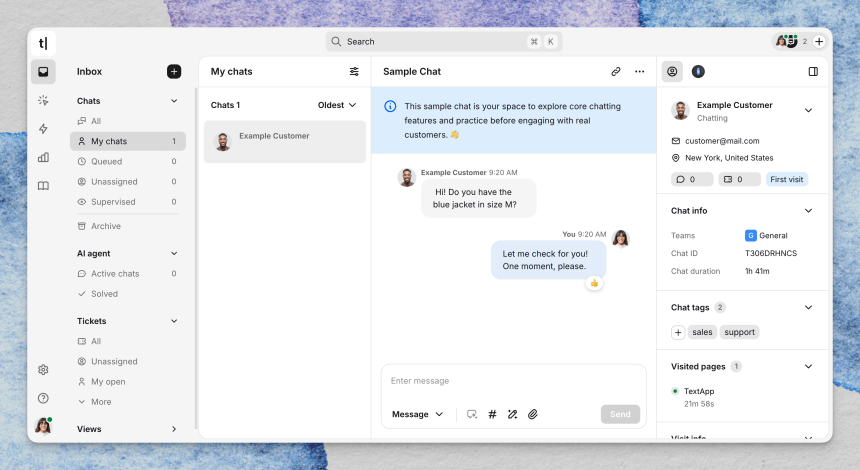Open My open tickets

128,382
